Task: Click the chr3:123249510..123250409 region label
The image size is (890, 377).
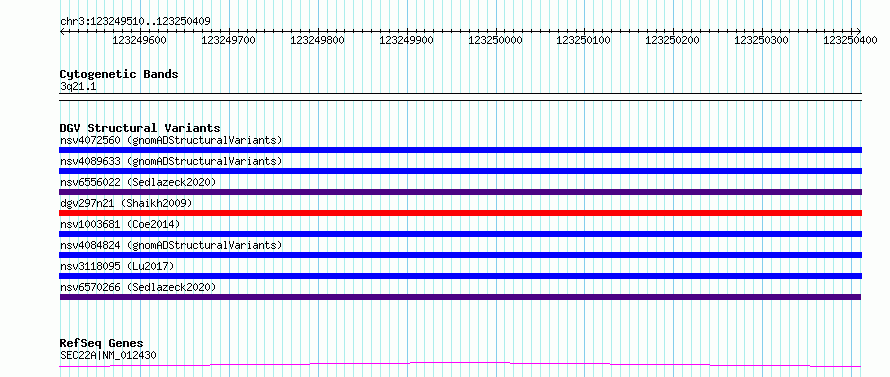Action: click(x=135, y=21)
